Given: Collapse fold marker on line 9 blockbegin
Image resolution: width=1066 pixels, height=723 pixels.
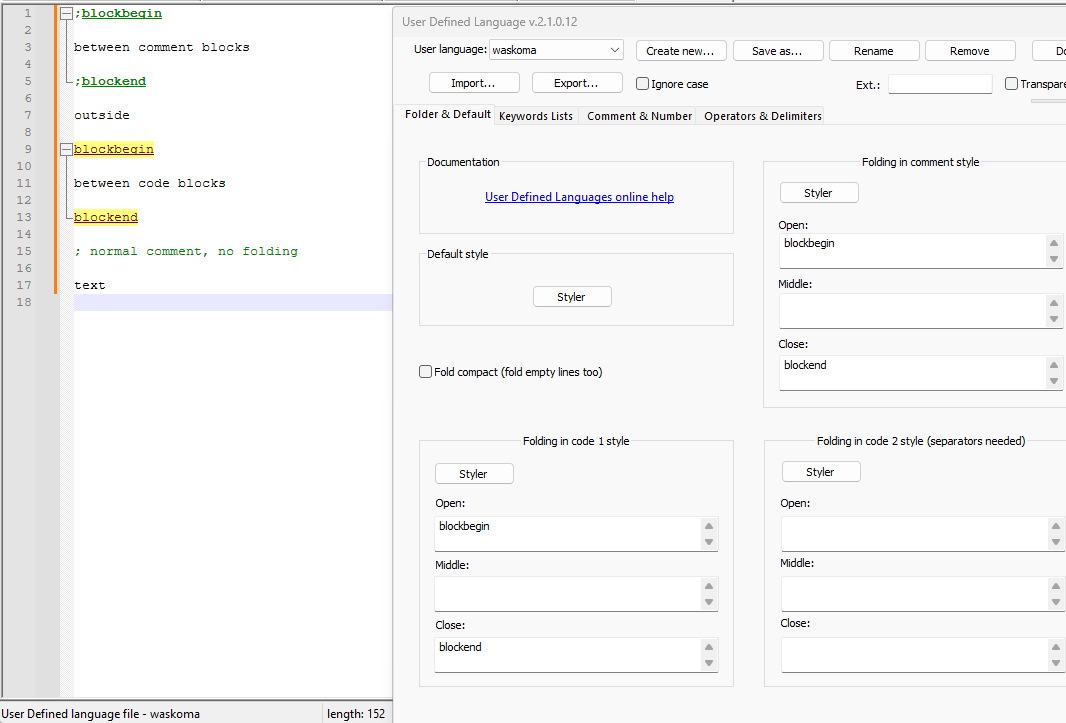Looking at the screenshot, I should [66, 150].
